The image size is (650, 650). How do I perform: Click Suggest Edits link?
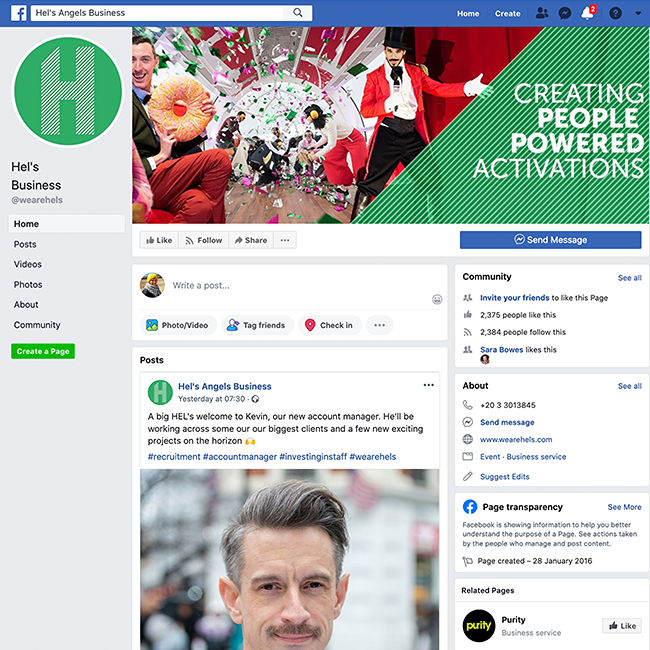(x=504, y=477)
